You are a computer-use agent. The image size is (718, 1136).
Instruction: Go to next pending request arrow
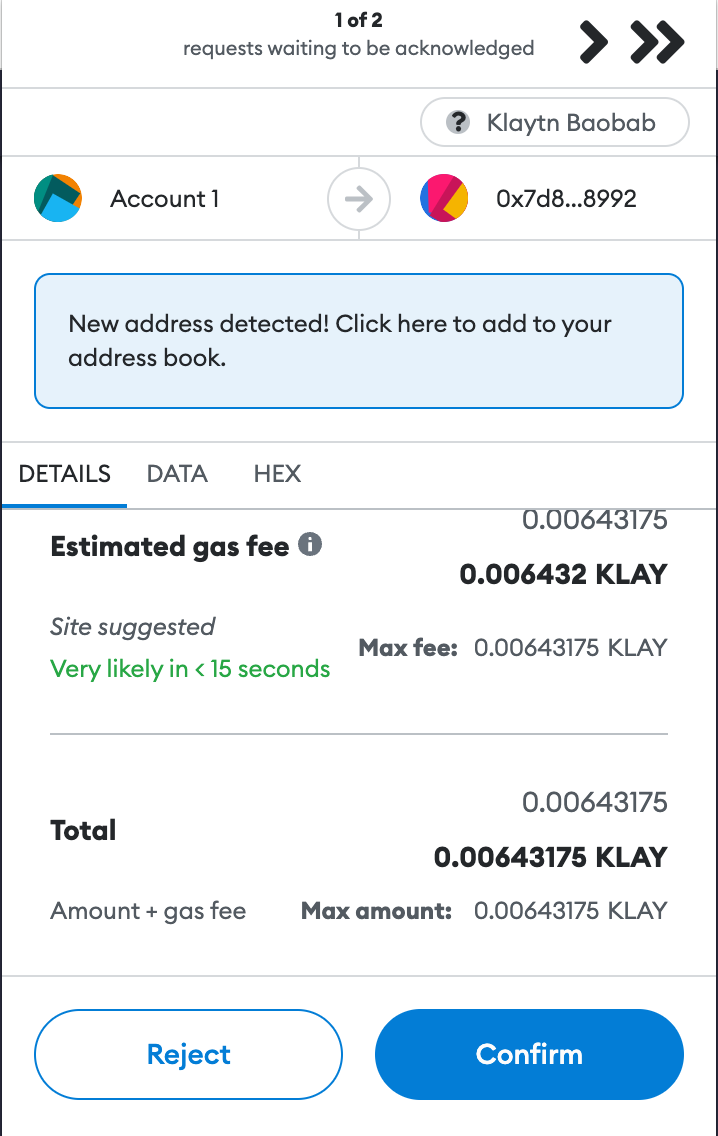(594, 43)
